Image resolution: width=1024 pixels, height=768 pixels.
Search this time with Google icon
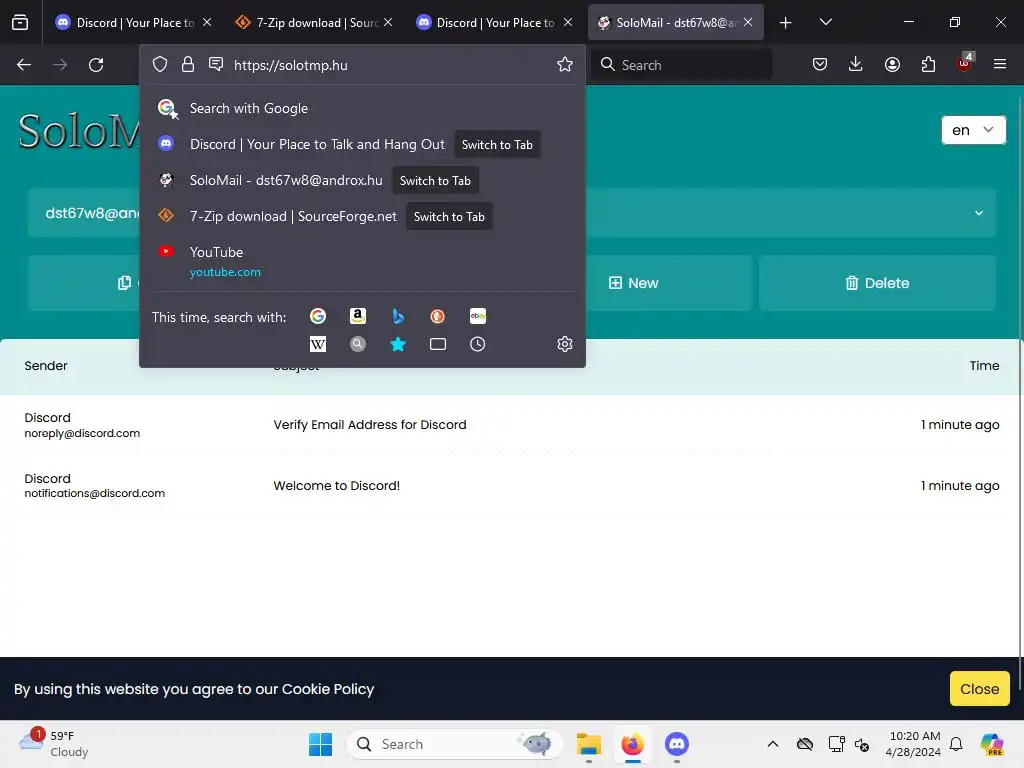pyautogui.click(x=318, y=317)
